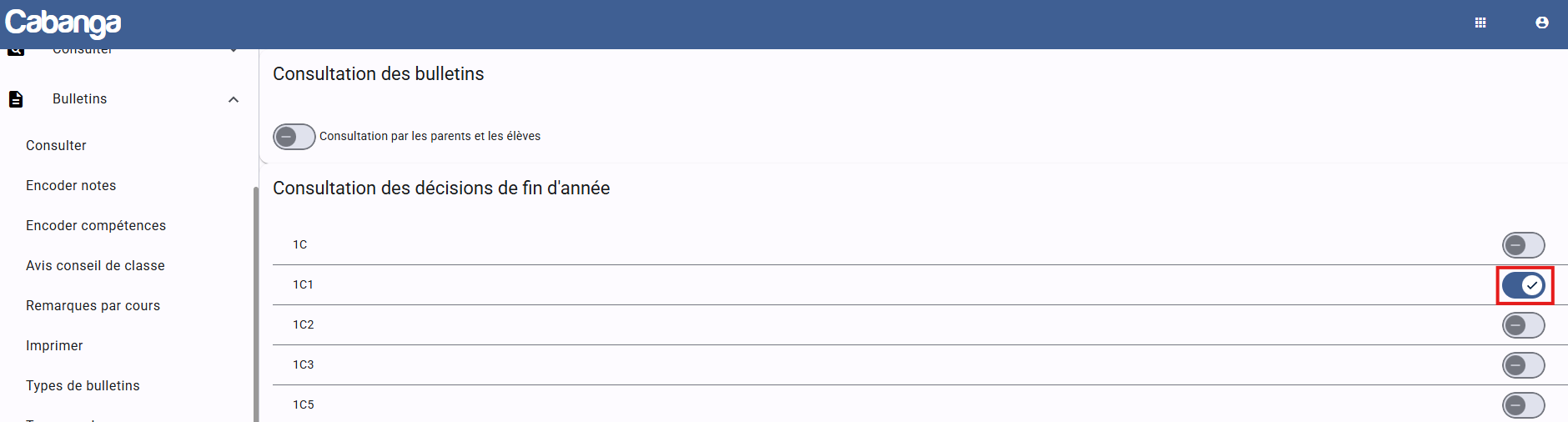The height and width of the screenshot is (422, 1568).
Task: Select Avis conseil de classe
Action: tap(95, 265)
